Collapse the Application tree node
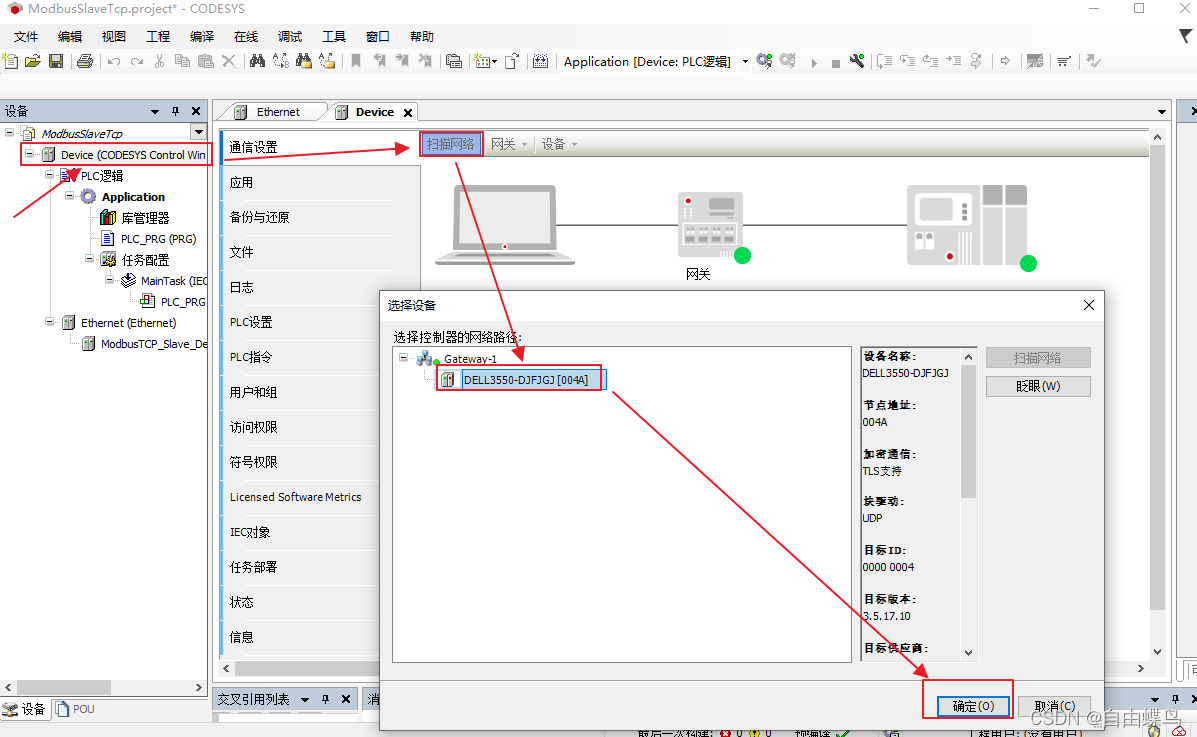The image size is (1197, 737). coord(69,196)
